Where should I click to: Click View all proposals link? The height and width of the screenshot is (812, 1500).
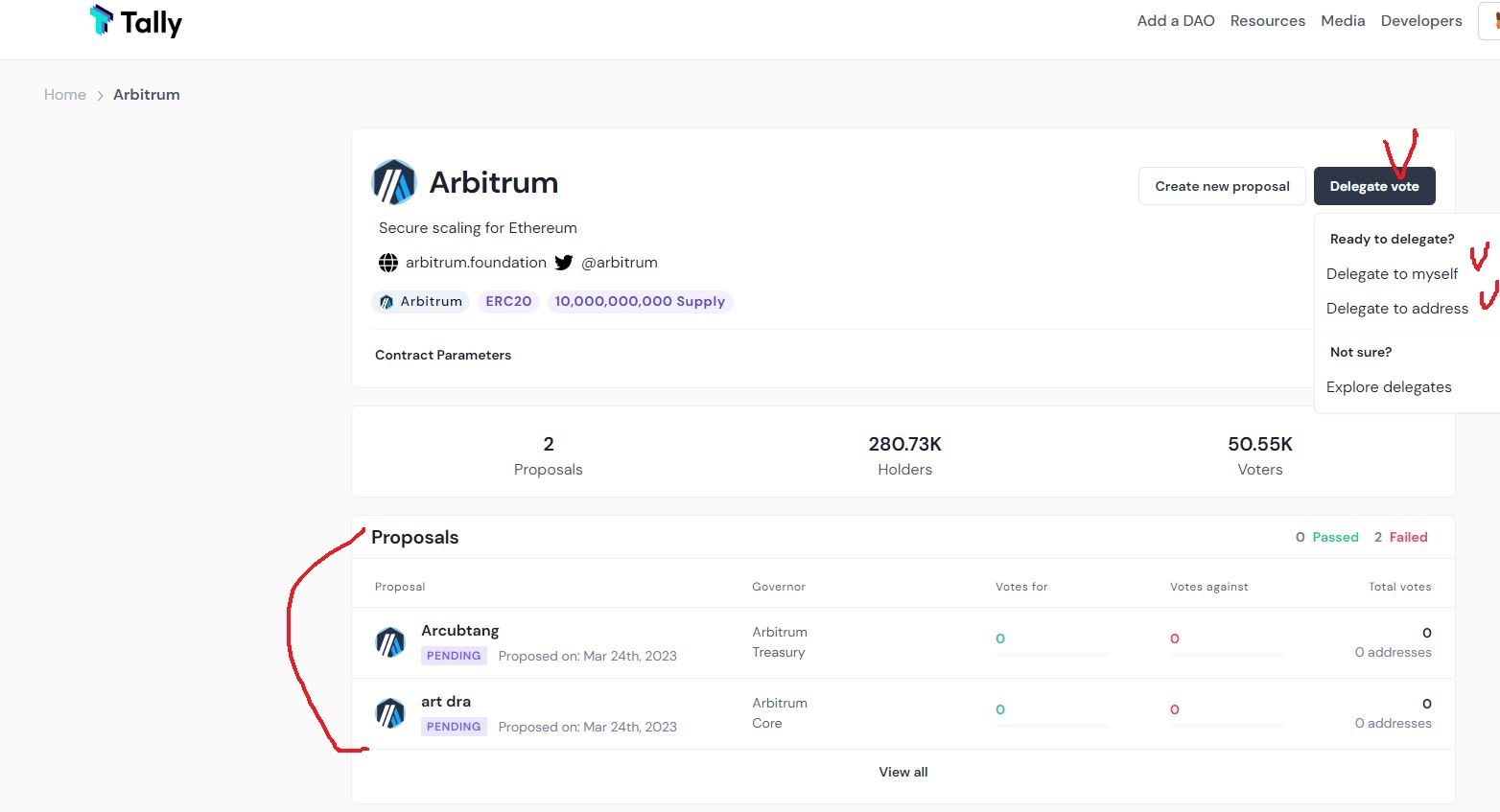coord(903,772)
